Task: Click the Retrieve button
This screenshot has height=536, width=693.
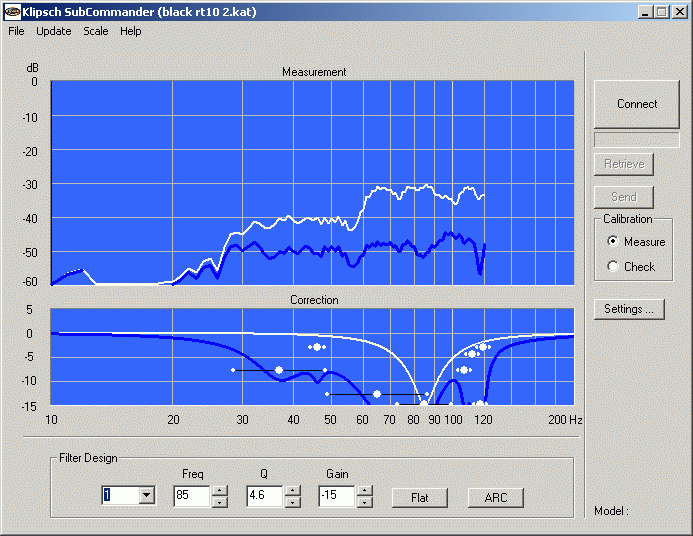Action: click(624, 164)
